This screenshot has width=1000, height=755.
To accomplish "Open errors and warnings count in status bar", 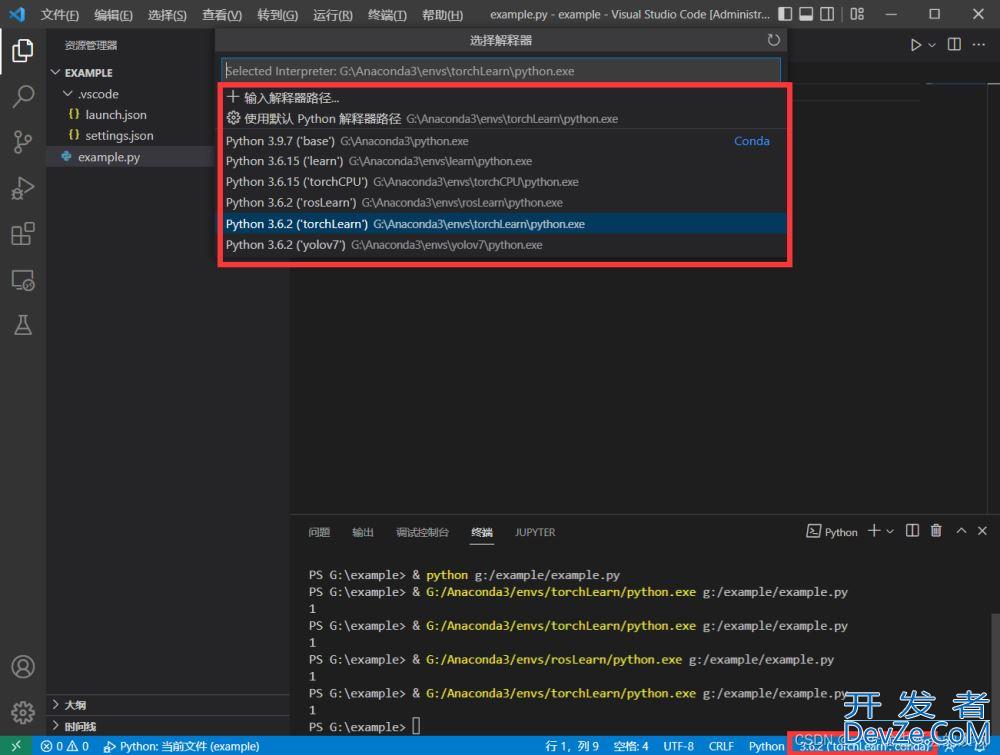I will [x=64, y=746].
